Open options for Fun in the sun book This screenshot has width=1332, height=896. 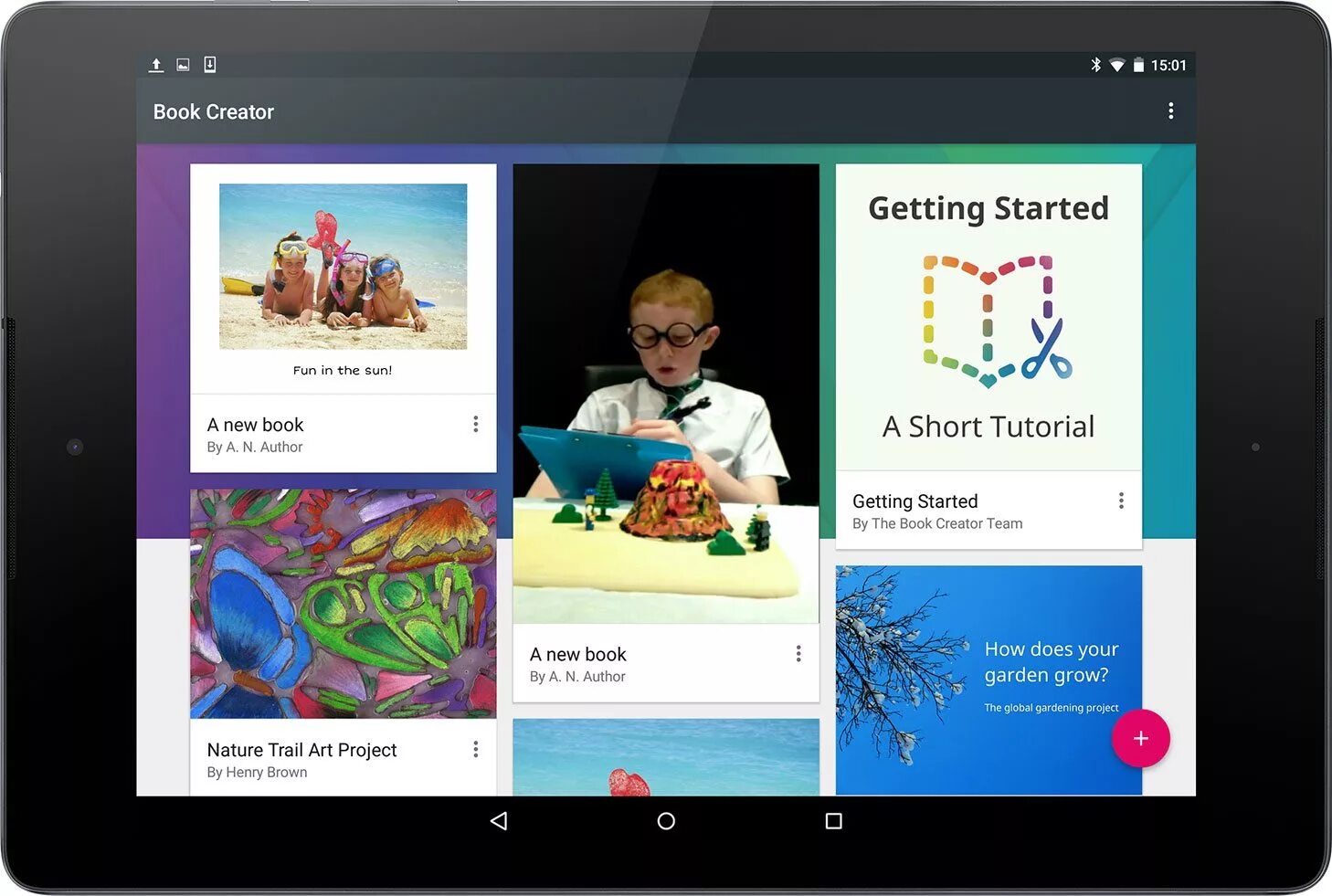coord(475,424)
